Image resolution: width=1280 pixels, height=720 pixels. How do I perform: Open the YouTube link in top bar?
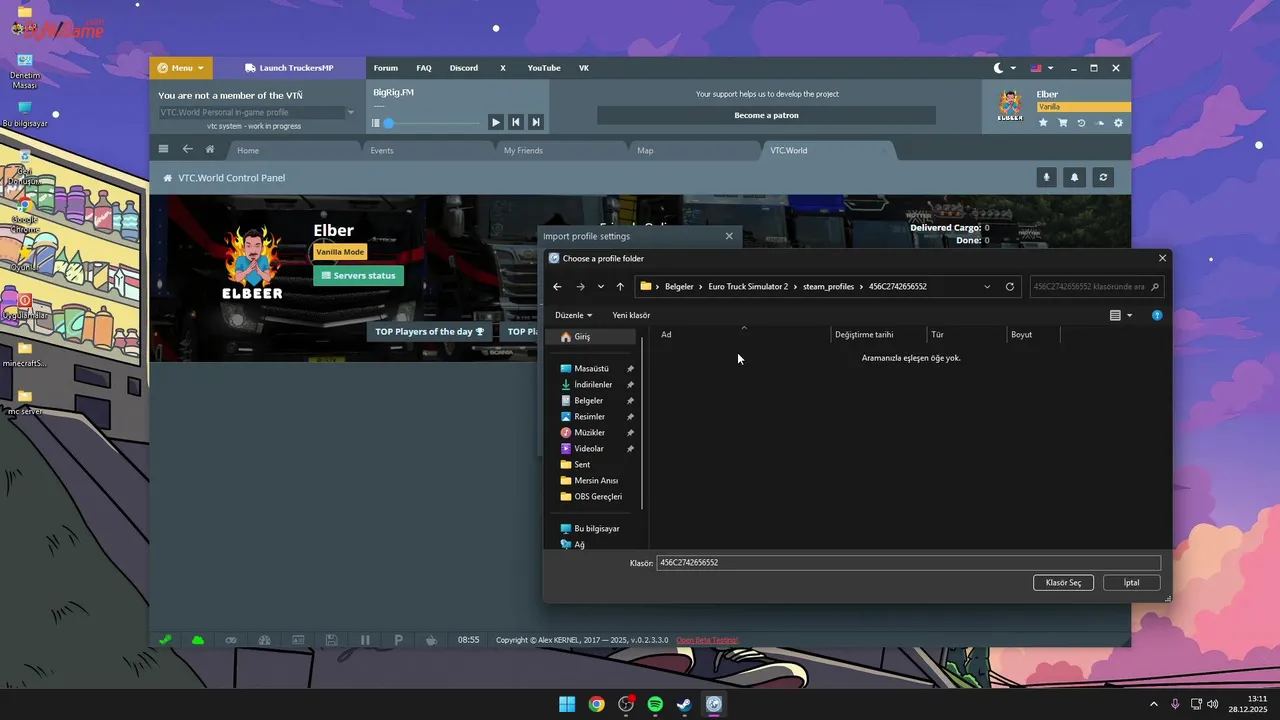click(x=544, y=68)
